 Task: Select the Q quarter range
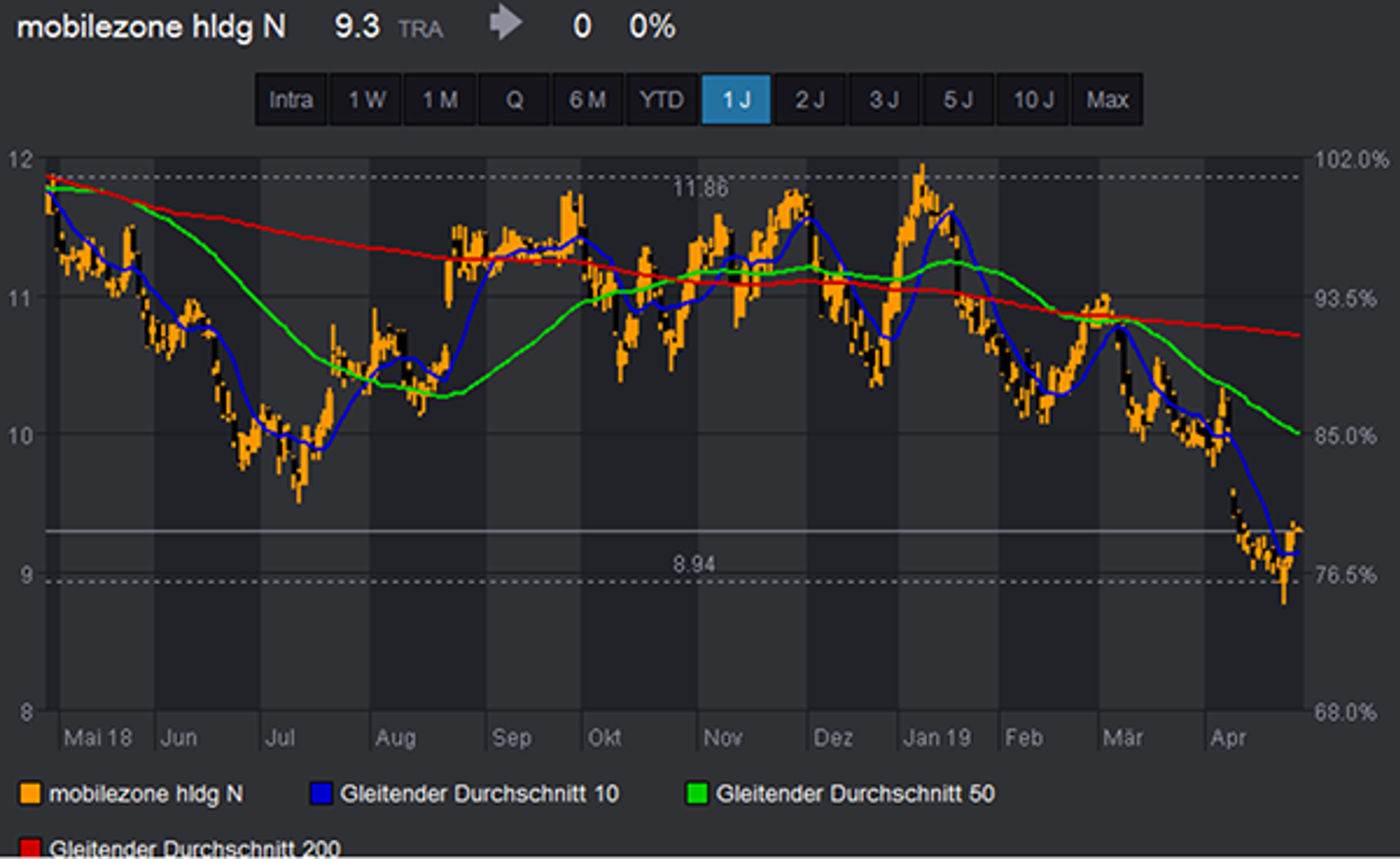tap(514, 100)
